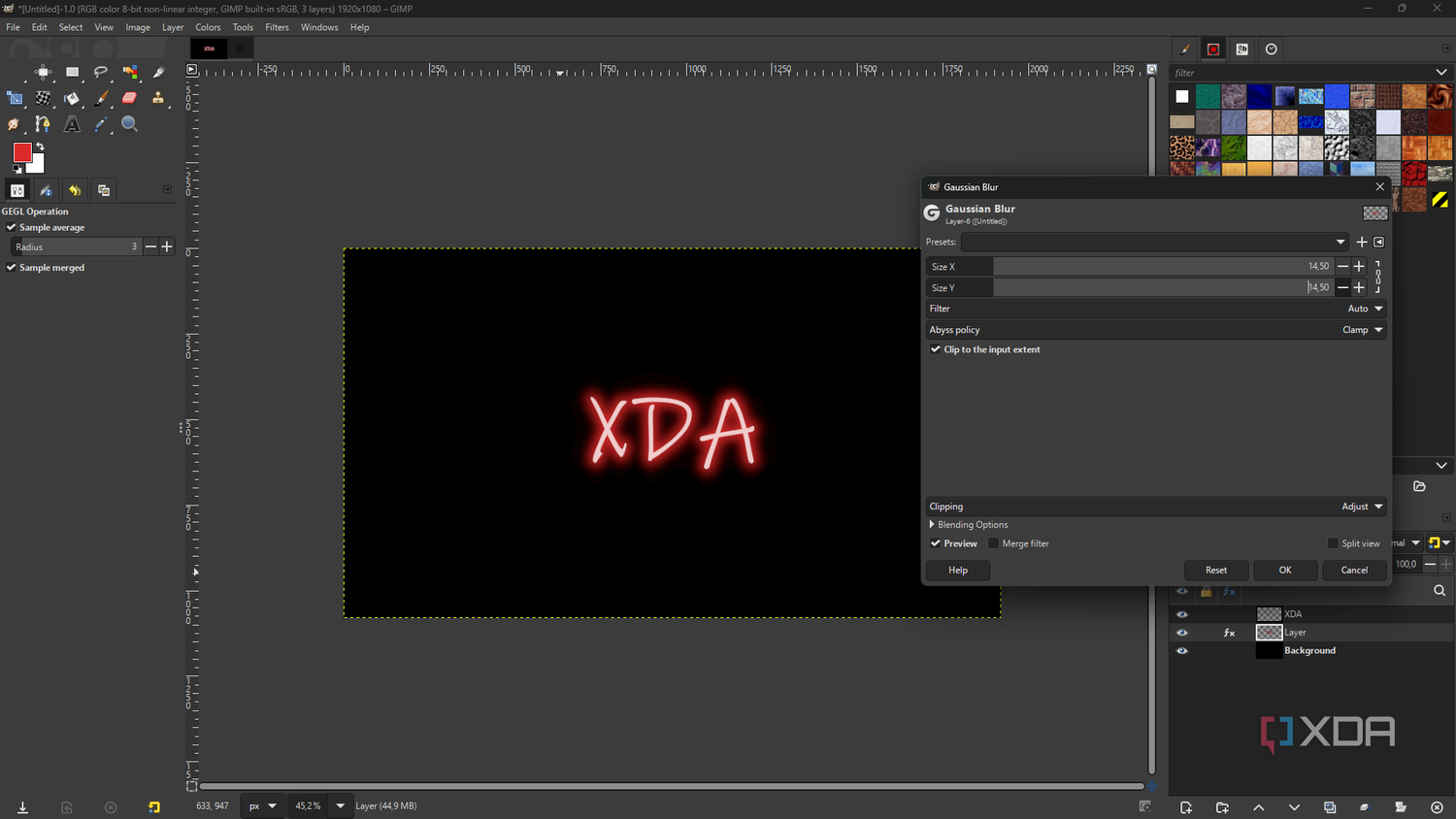
Task: Select the Eraser tool
Action: tap(129, 98)
